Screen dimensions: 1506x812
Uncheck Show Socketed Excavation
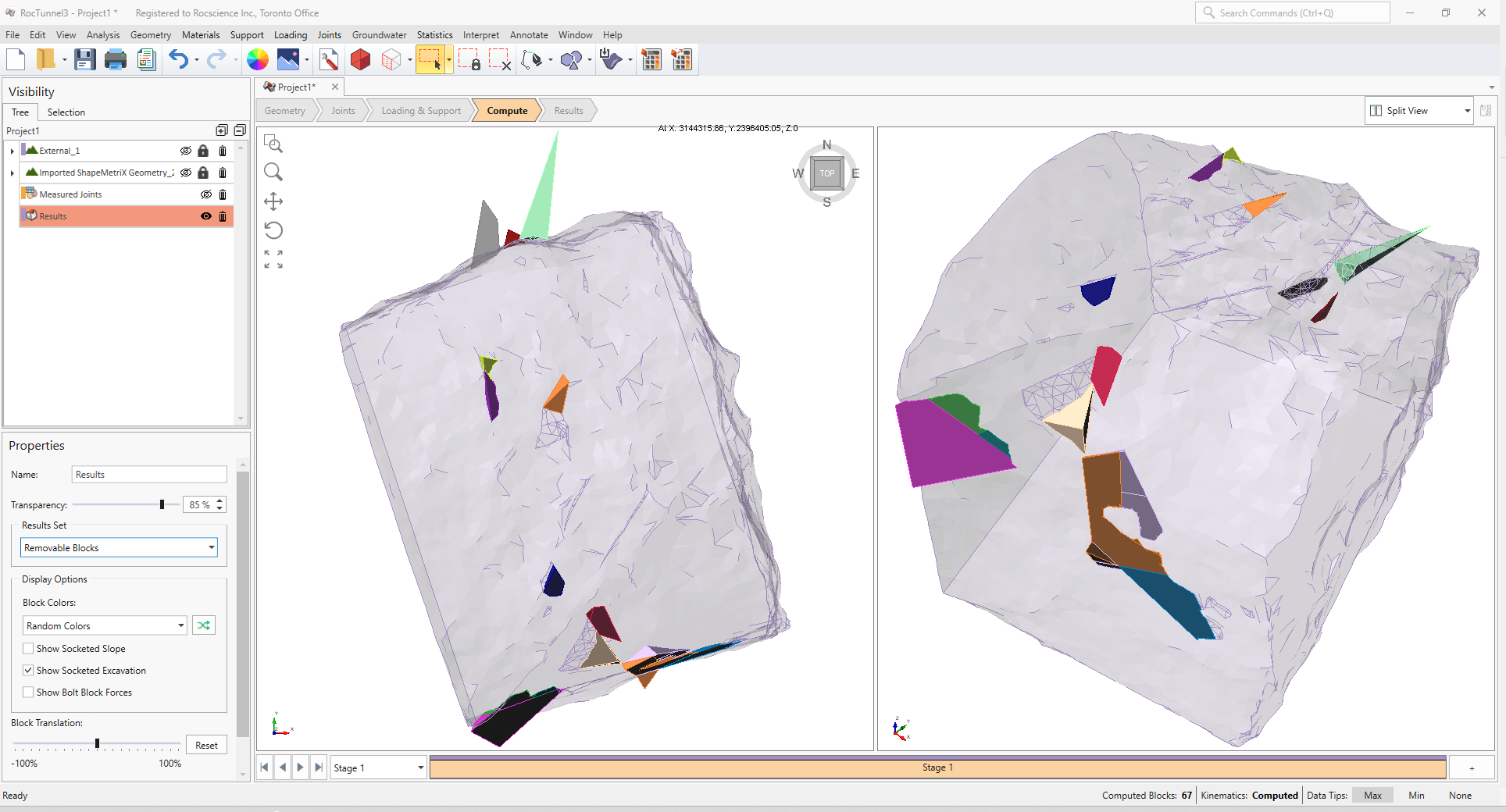pyautogui.click(x=28, y=671)
